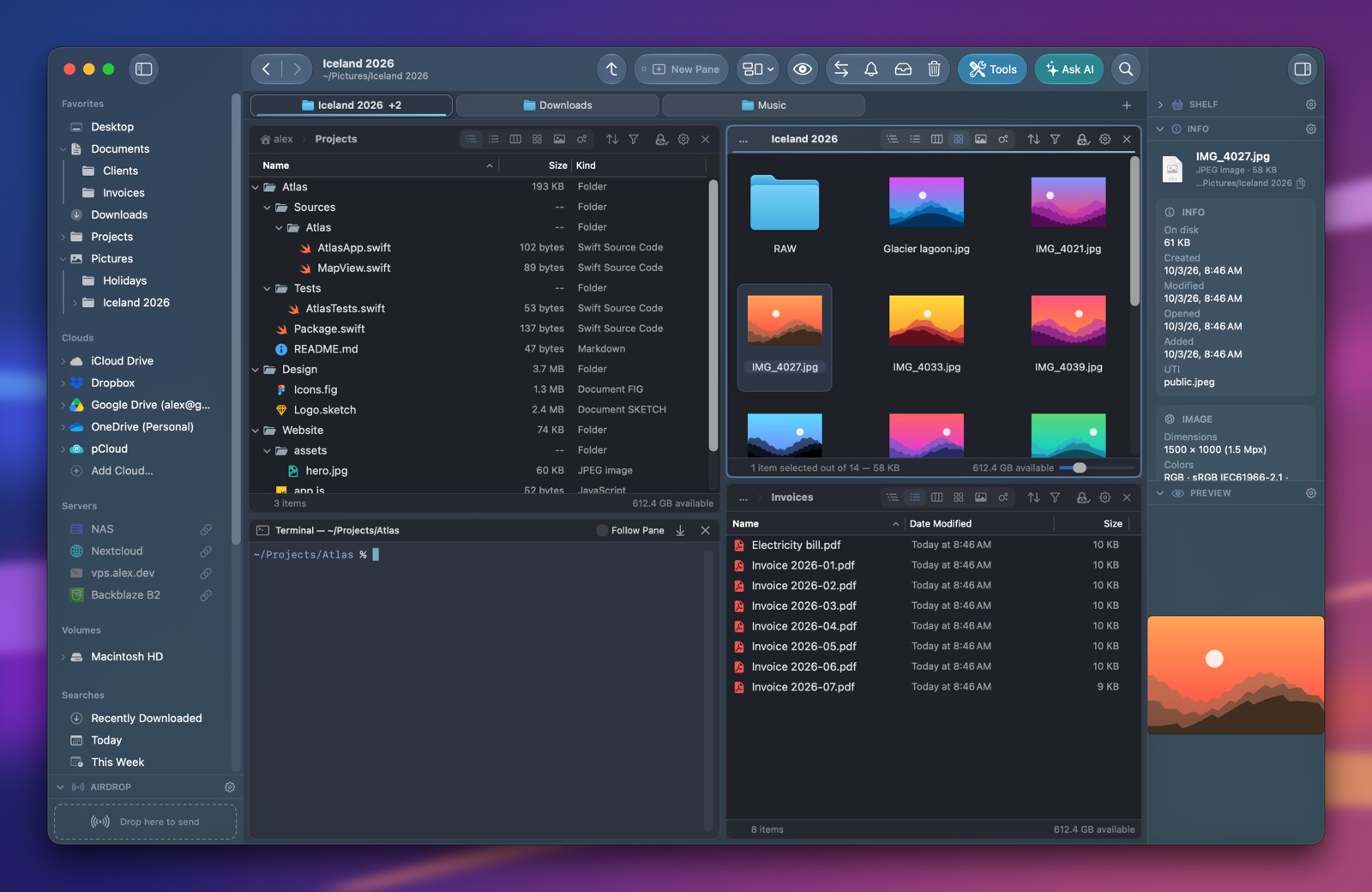Click the link icon next to NAS server
The height and width of the screenshot is (892, 1372).
pyautogui.click(x=206, y=529)
